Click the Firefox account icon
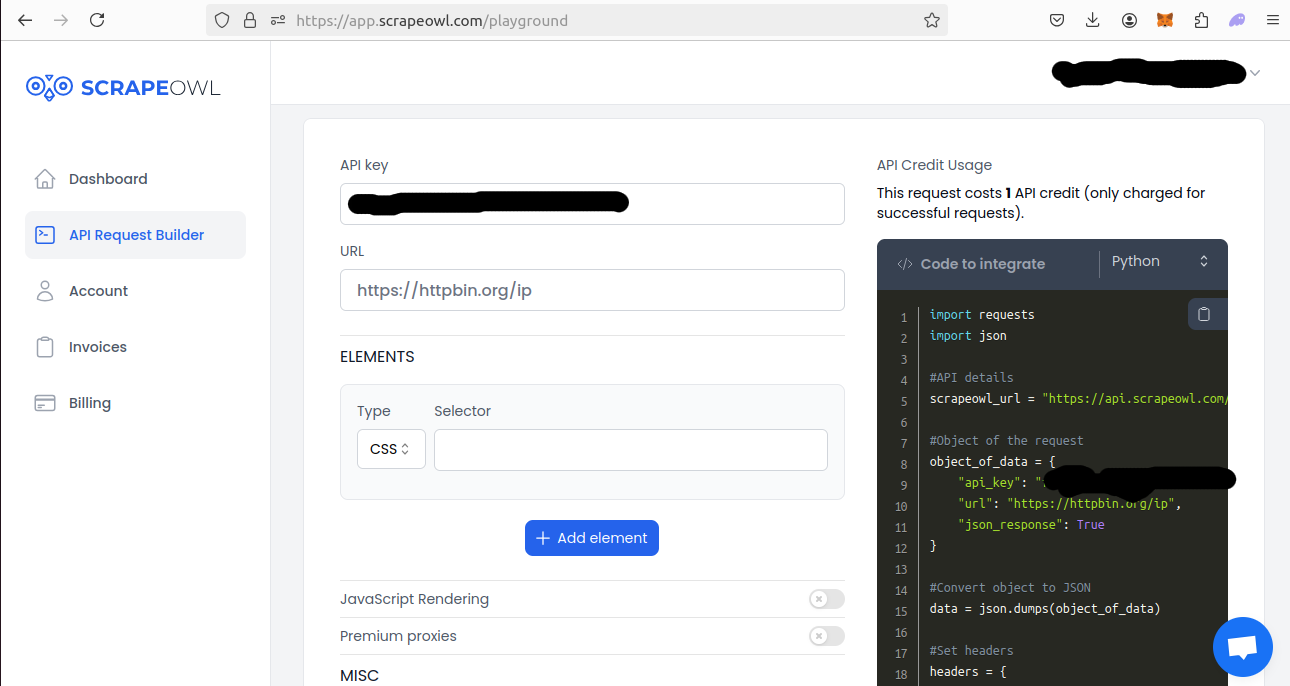The width and height of the screenshot is (1290, 686). [1129, 20]
